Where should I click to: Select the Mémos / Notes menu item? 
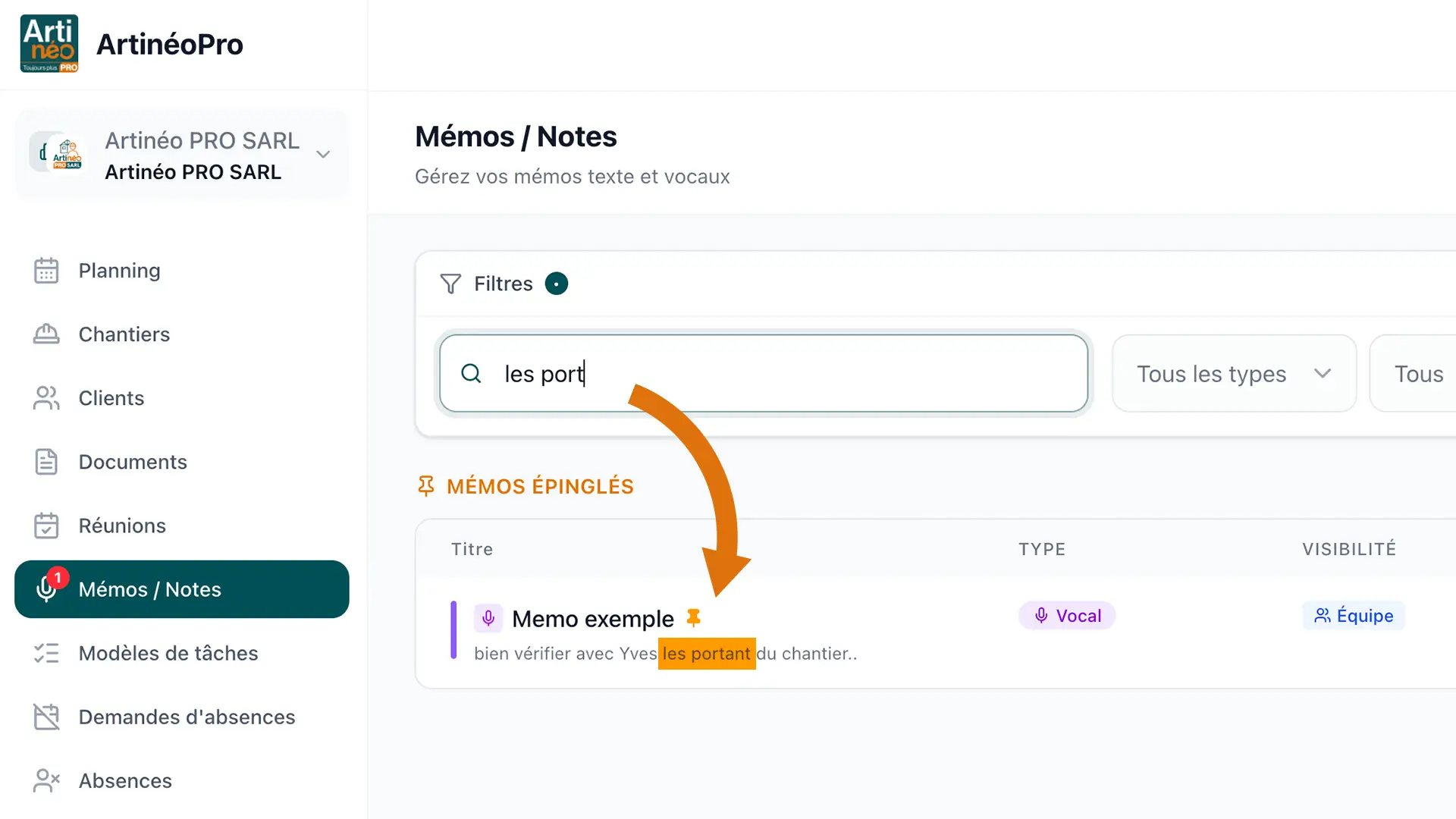[x=182, y=589]
